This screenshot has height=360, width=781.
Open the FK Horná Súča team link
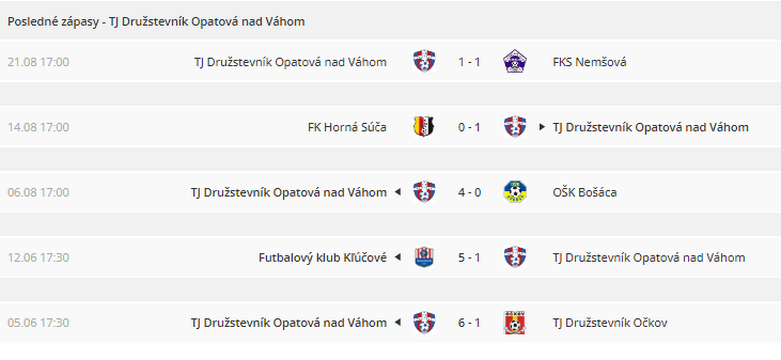(347, 127)
